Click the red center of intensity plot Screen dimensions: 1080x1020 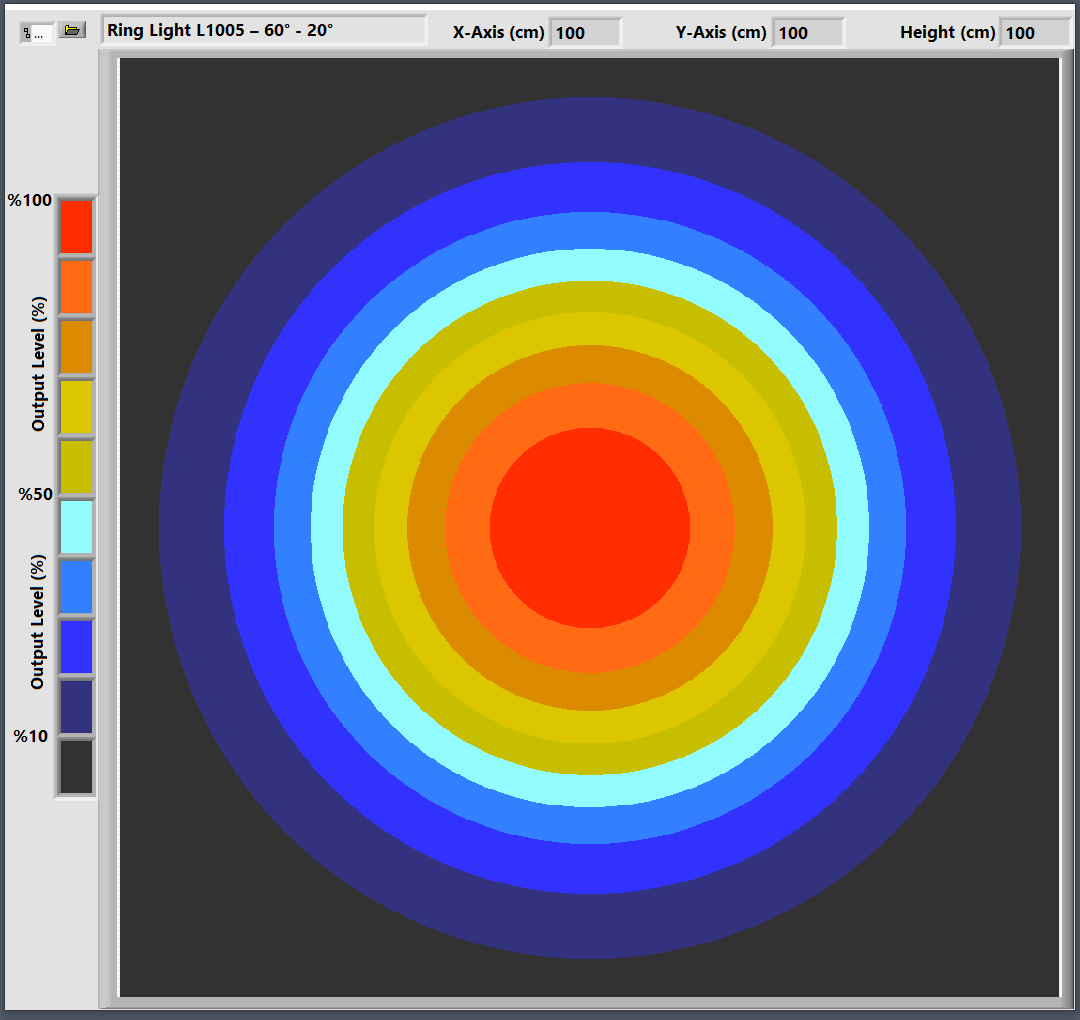590,528
